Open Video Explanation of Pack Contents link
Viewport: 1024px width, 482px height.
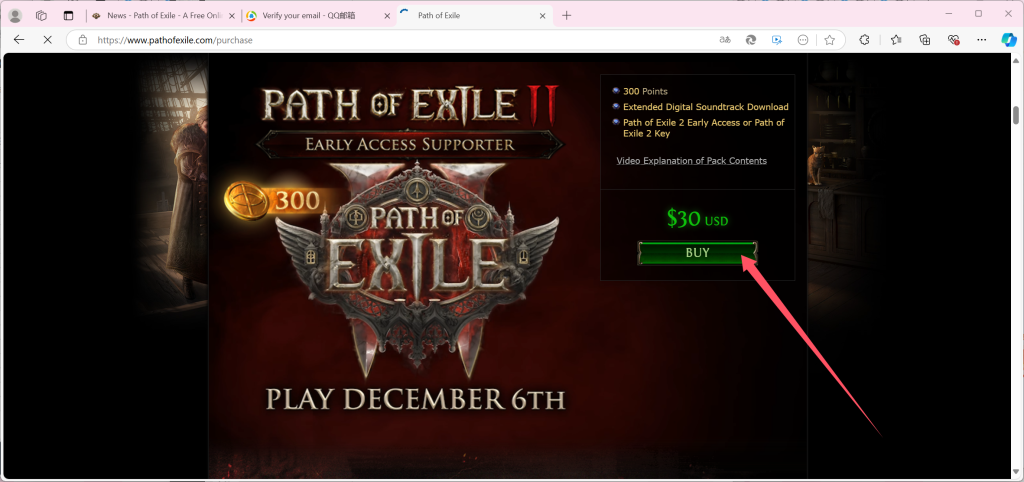(x=692, y=161)
